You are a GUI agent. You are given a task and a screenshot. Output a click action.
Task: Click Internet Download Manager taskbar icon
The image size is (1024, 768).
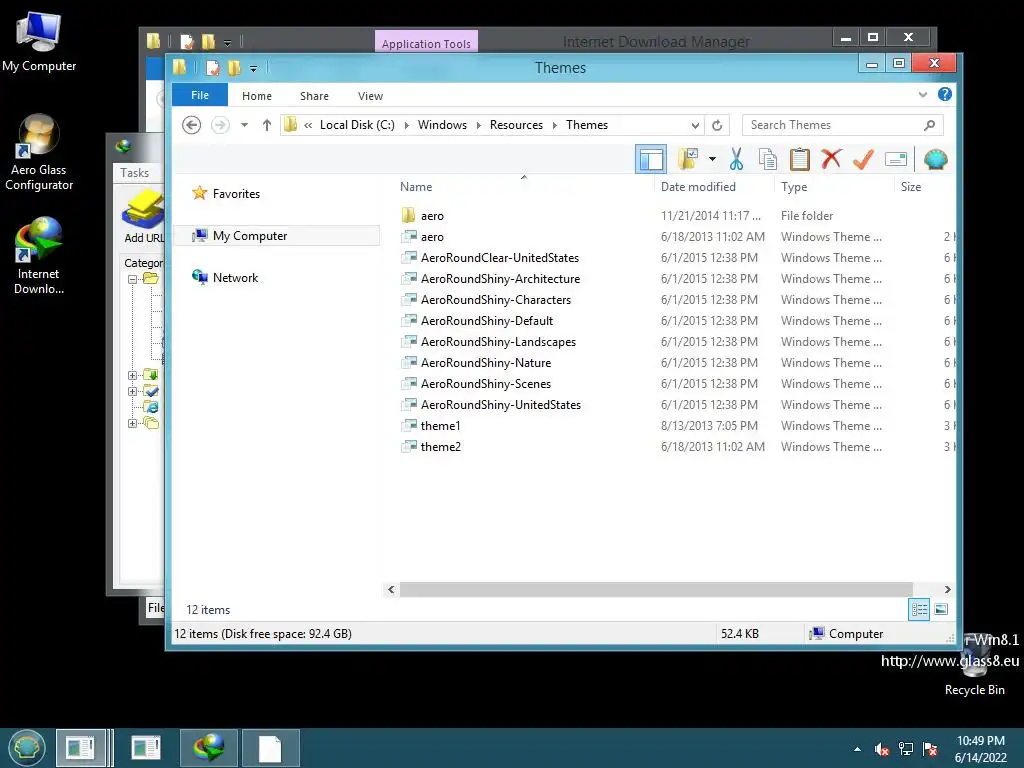209,748
